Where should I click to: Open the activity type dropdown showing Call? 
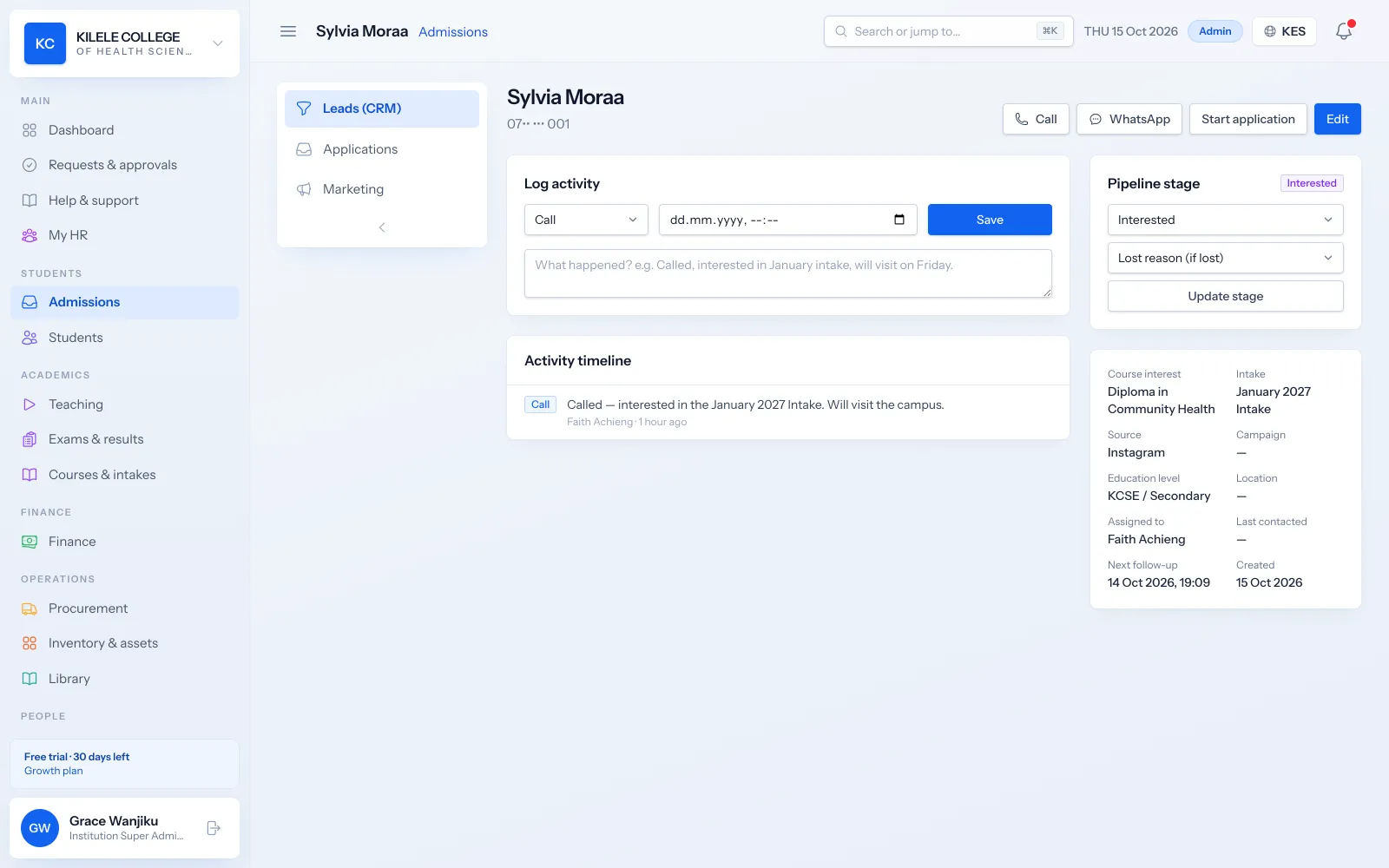pyautogui.click(x=586, y=220)
